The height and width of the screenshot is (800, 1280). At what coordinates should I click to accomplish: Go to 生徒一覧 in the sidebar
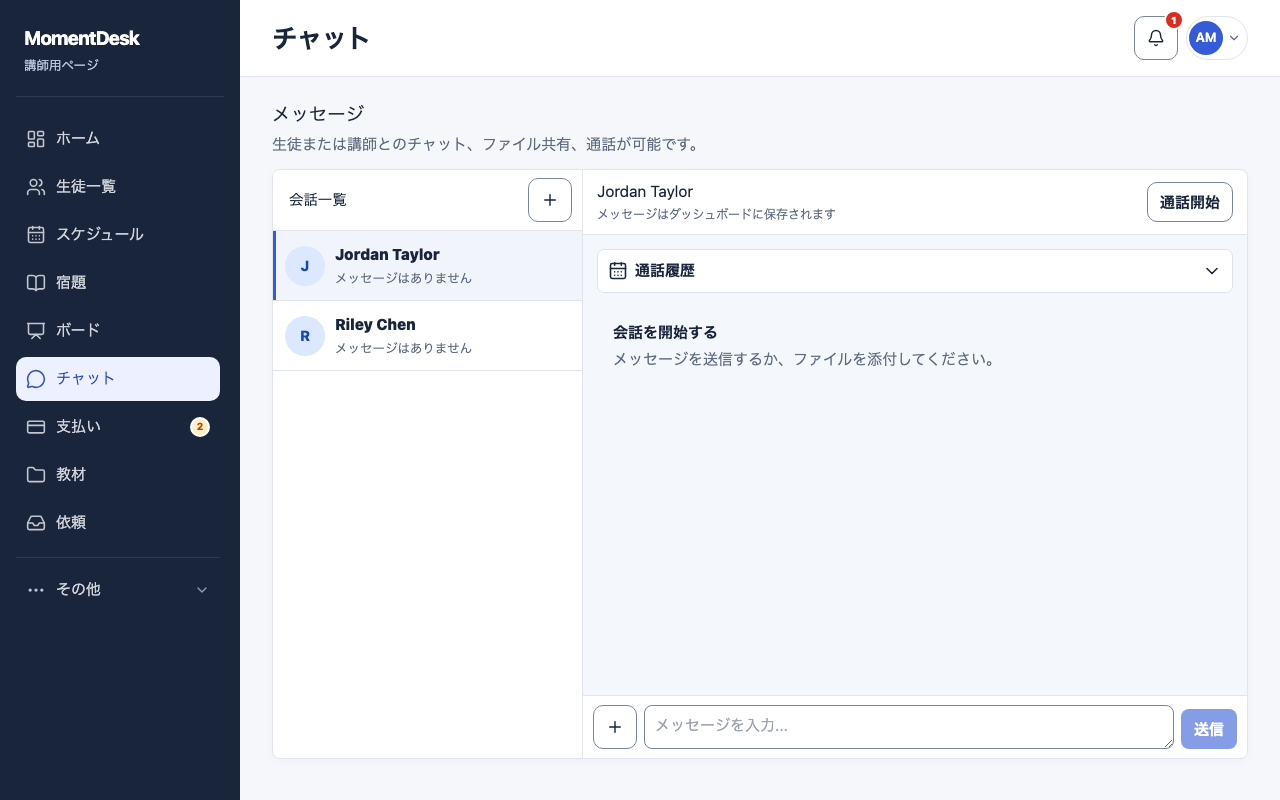118,186
